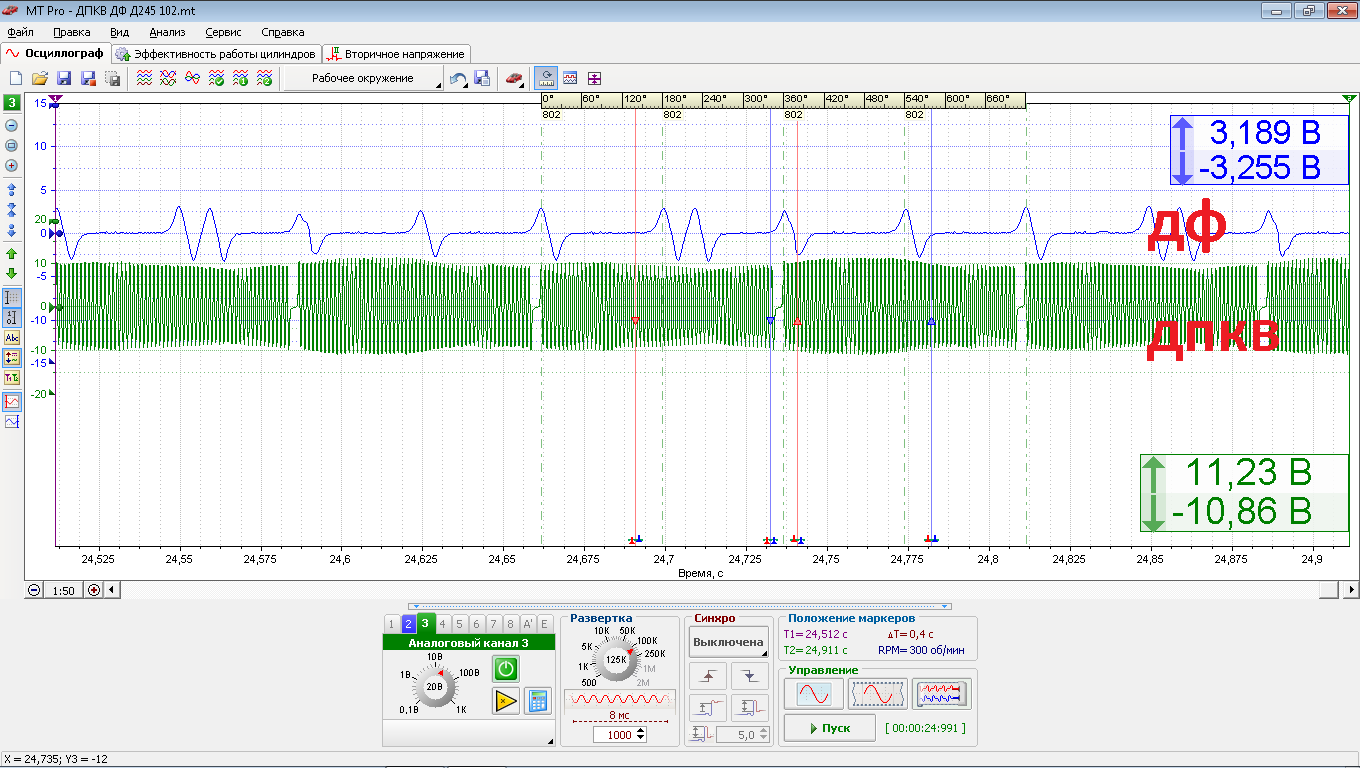Adjust the 20В voltage range knob

pos(435,687)
